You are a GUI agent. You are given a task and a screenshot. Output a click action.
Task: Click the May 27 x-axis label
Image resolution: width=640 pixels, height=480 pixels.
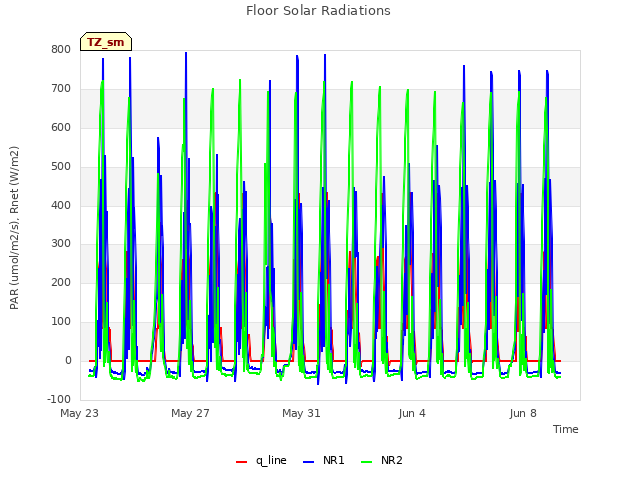pos(190,413)
